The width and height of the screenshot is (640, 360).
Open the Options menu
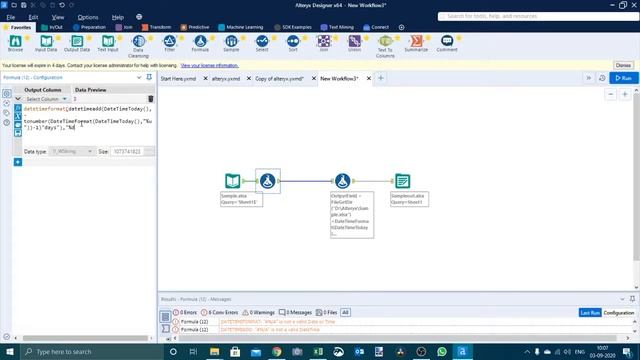88,17
